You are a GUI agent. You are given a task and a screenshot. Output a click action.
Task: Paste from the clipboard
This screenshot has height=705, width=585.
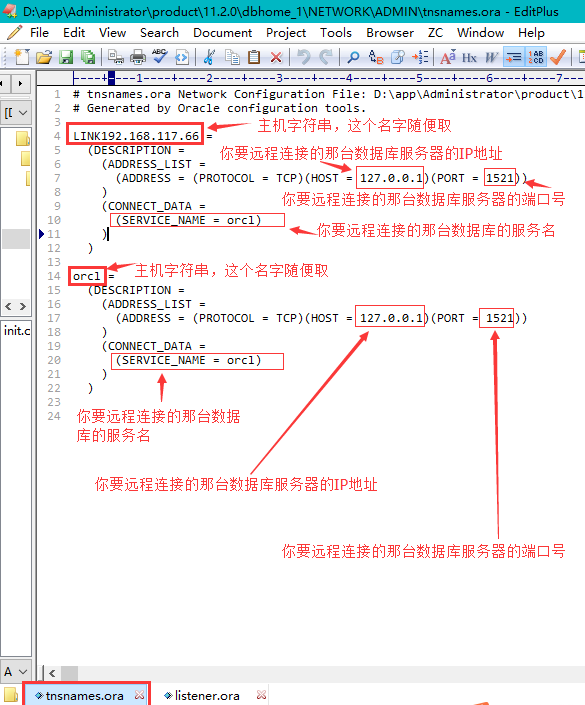click(x=254, y=57)
